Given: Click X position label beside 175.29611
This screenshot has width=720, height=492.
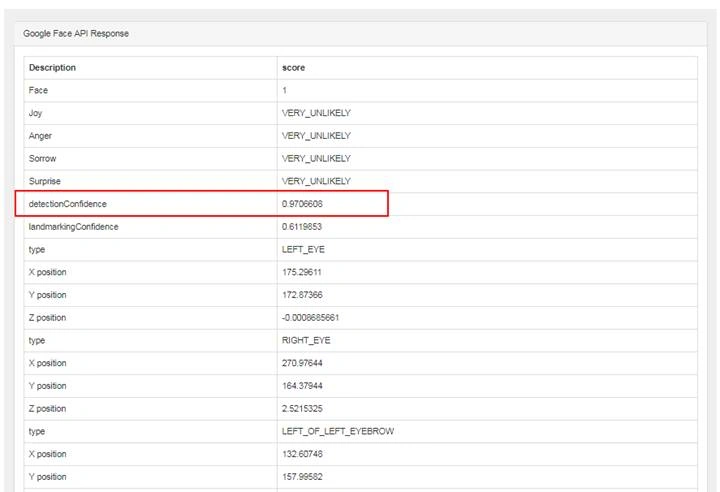Looking at the screenshot, I should tap(47, 272).
